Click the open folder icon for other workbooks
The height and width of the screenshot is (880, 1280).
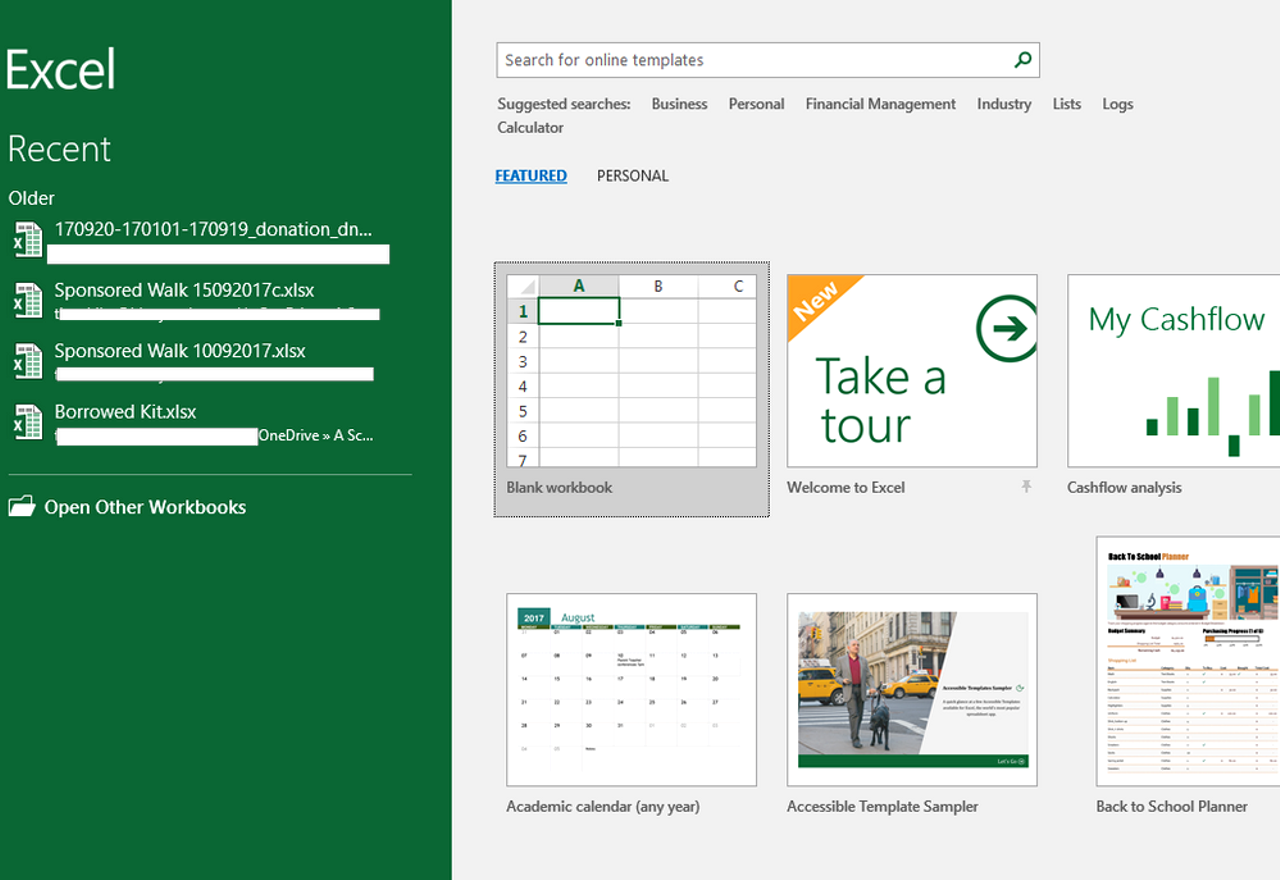coord(22,507)
